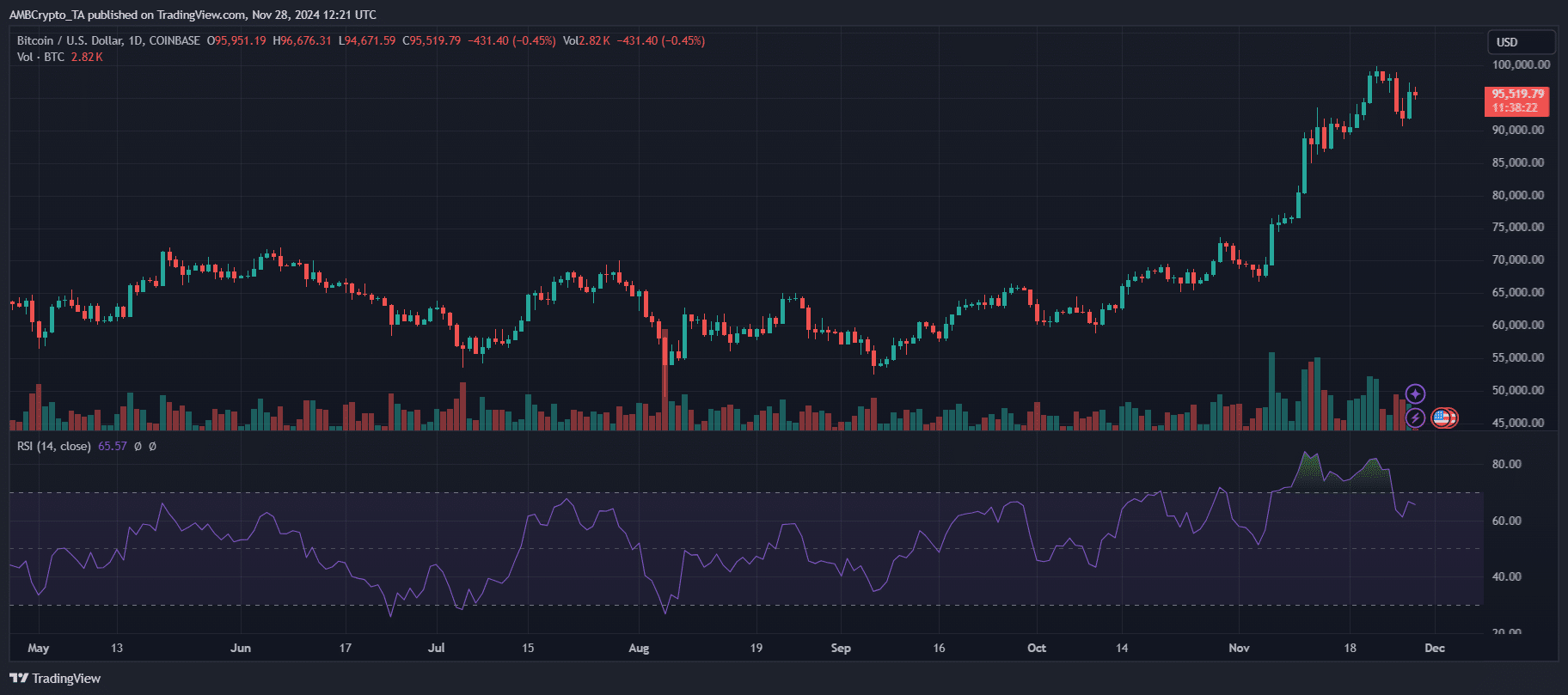The height and width of the screenshot is (695, 1568).
Task: Click the RSI 80.00 axis label
Action: [x=1506, y=464]
